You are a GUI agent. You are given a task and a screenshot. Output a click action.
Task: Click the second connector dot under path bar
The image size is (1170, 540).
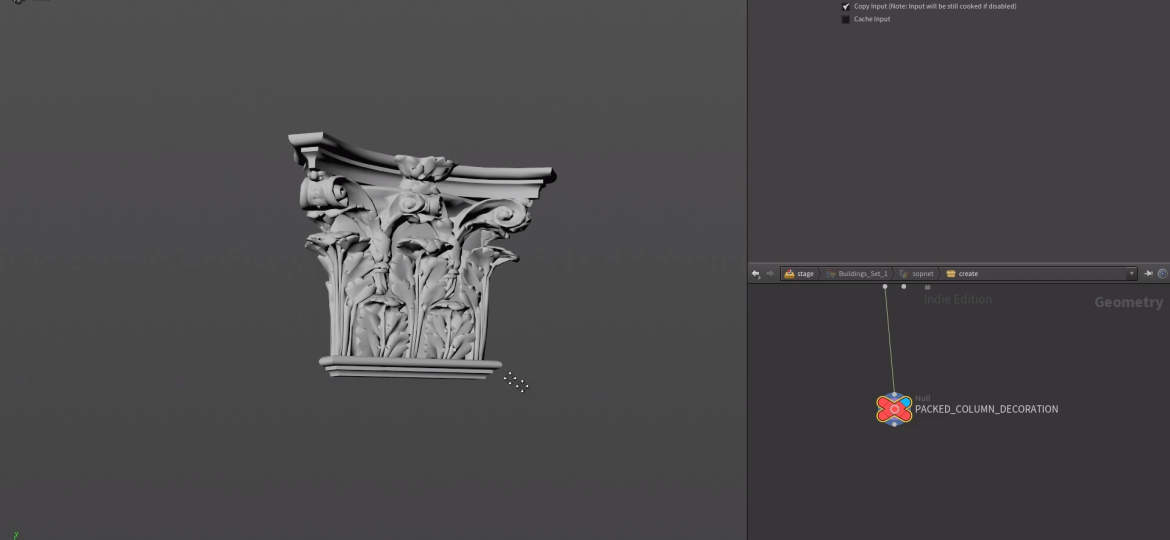[x=904, y=287]
